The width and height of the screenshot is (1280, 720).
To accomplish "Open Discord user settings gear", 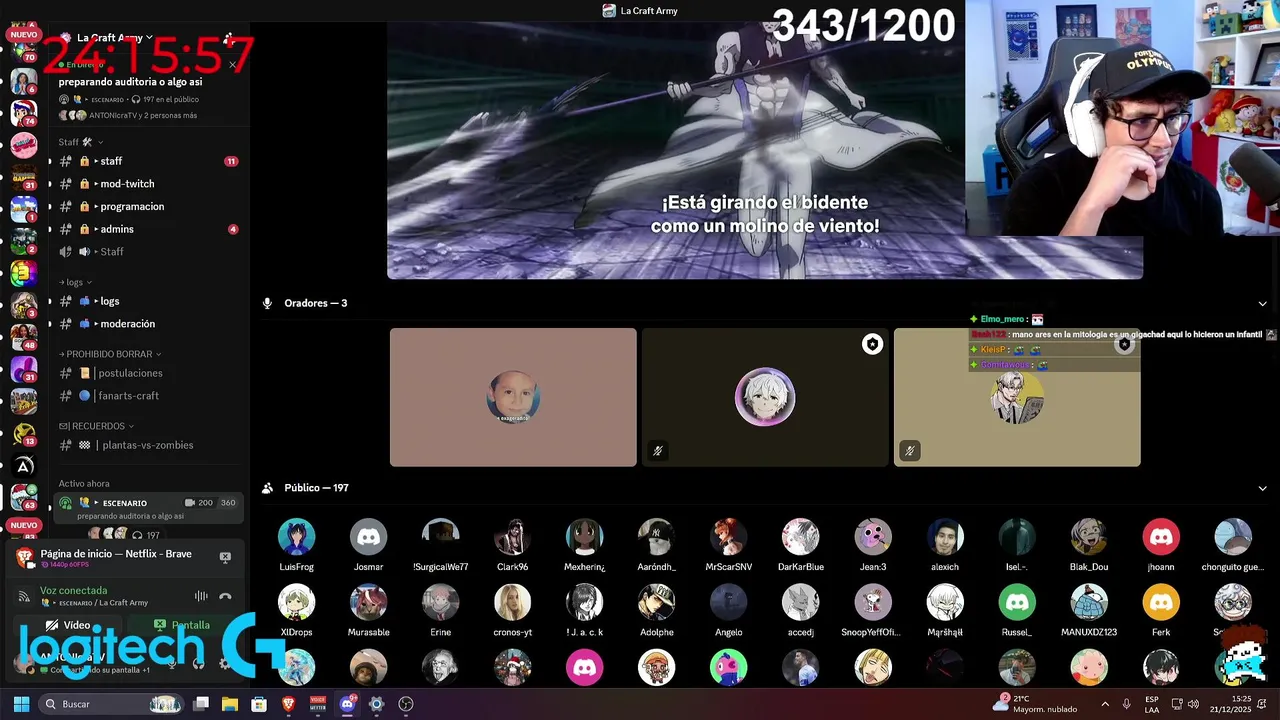I will point(224,662).
